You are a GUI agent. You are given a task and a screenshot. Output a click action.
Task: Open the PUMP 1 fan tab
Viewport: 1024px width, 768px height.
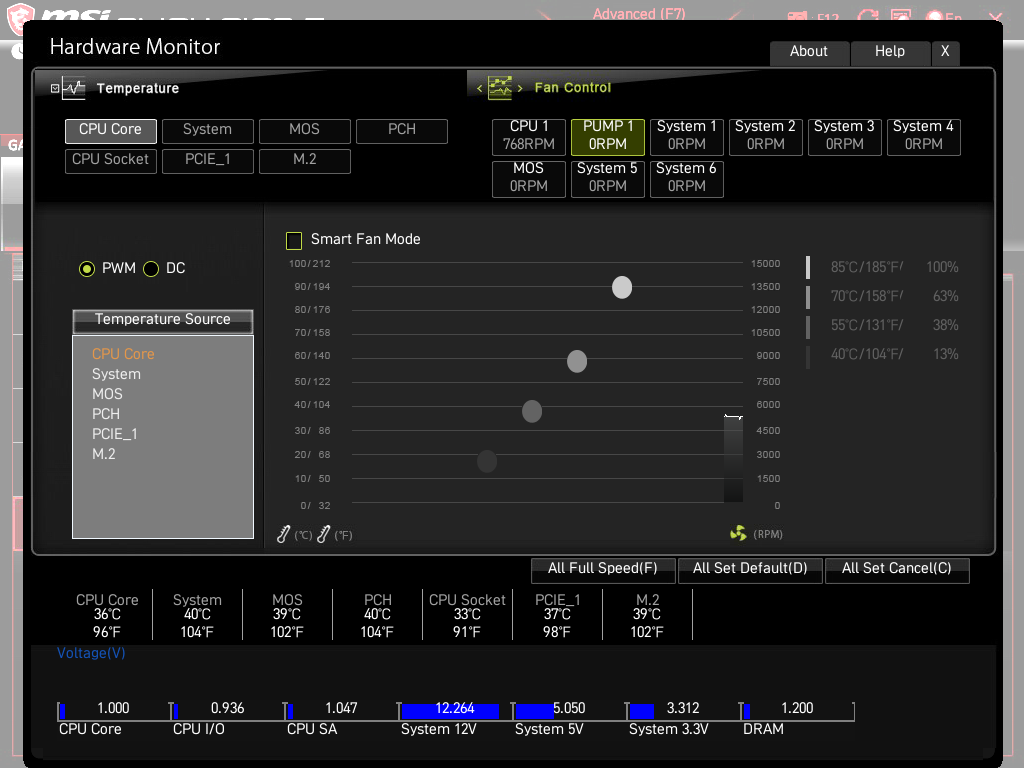[608, 136]
